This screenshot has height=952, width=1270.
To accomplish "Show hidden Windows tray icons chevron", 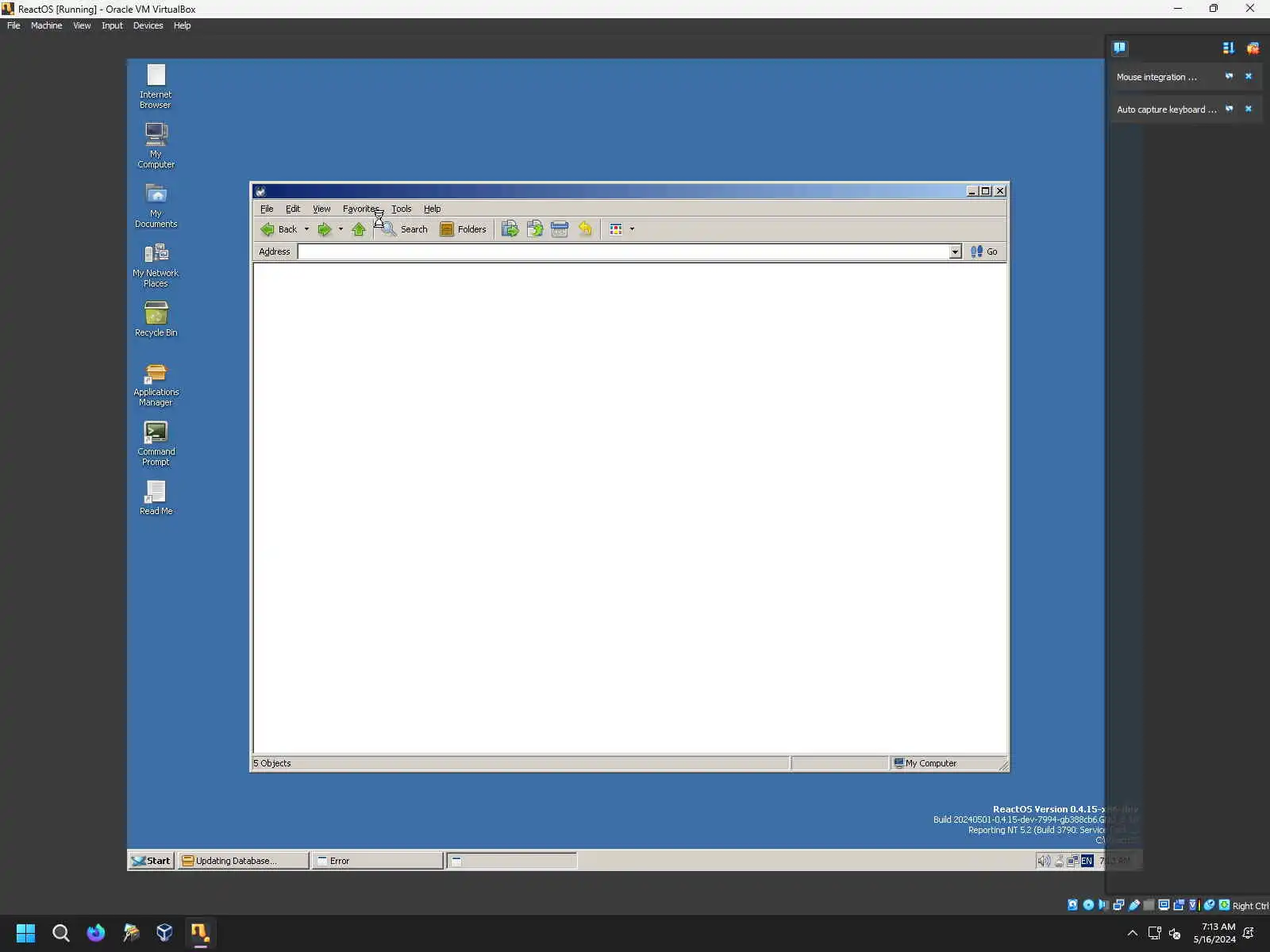I will [x=1132, y=933].
